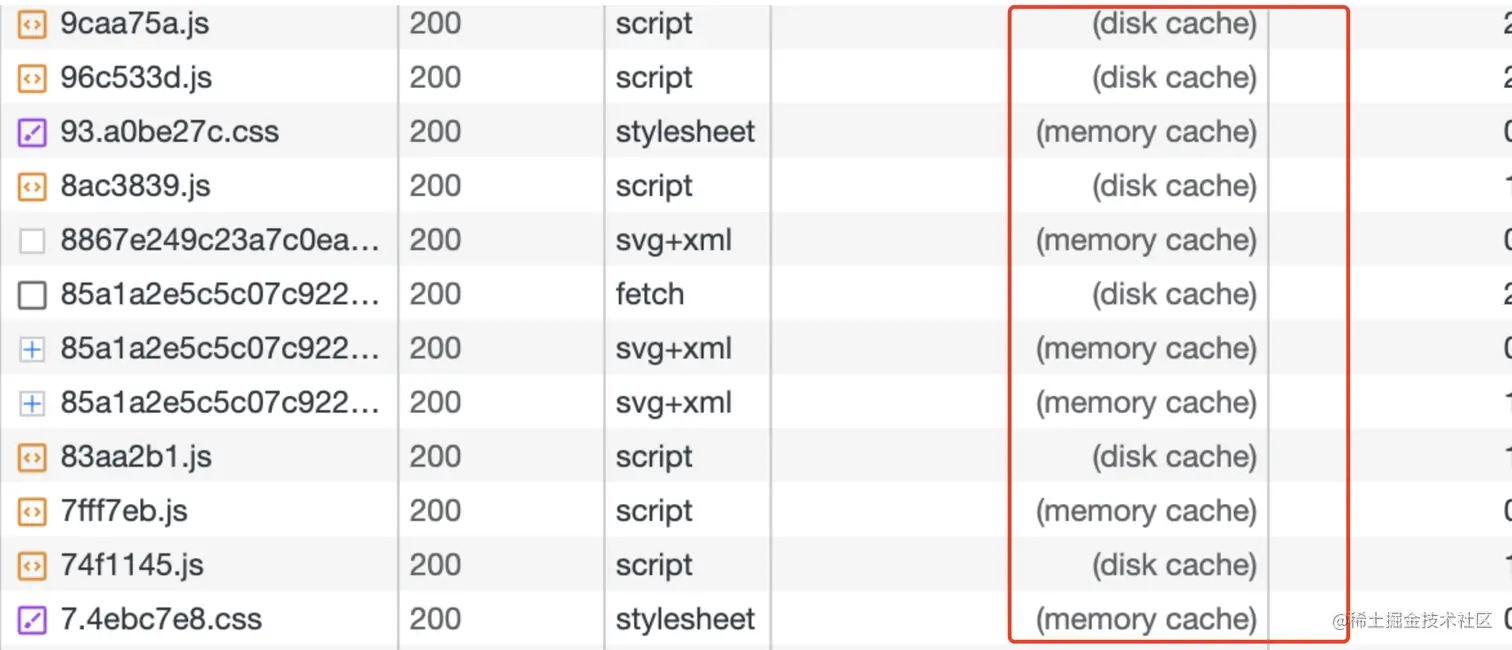This screenshot has height=650, width=1512.
Task: Click the stylesheet icon beside 93.a0be27c.css
Action: click(32, 132)
